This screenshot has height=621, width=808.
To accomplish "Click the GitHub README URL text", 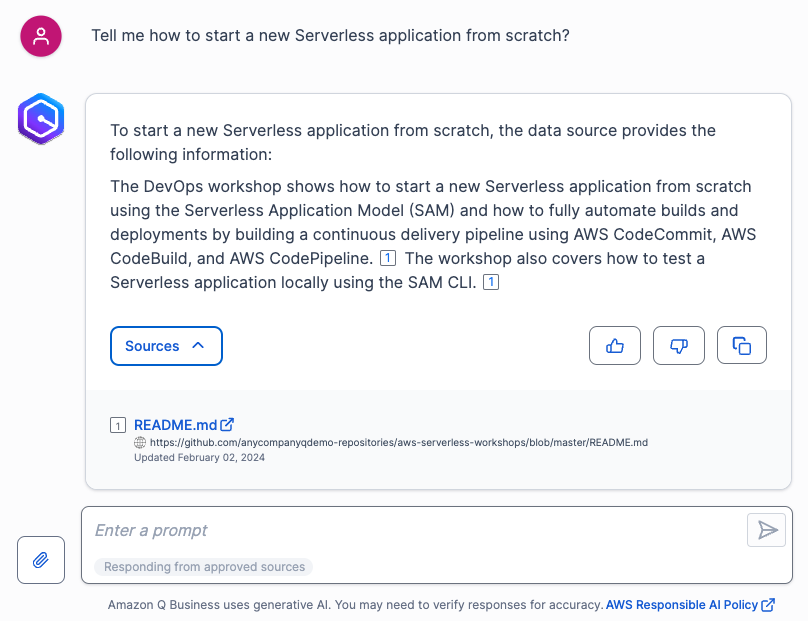I will [398, 442].
